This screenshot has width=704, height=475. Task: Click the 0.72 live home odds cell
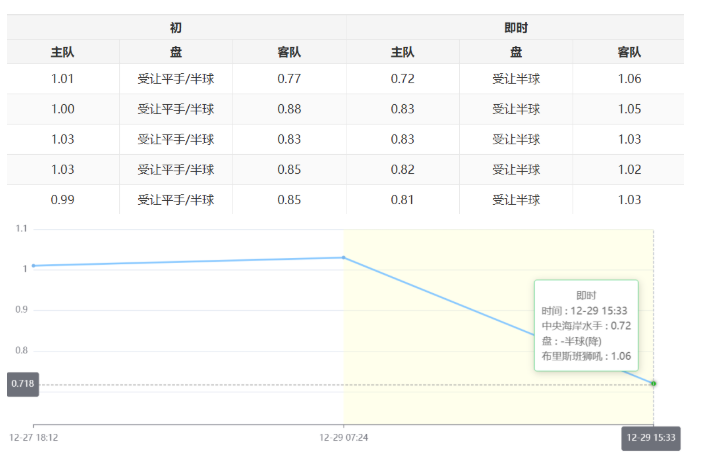[403, 79]
